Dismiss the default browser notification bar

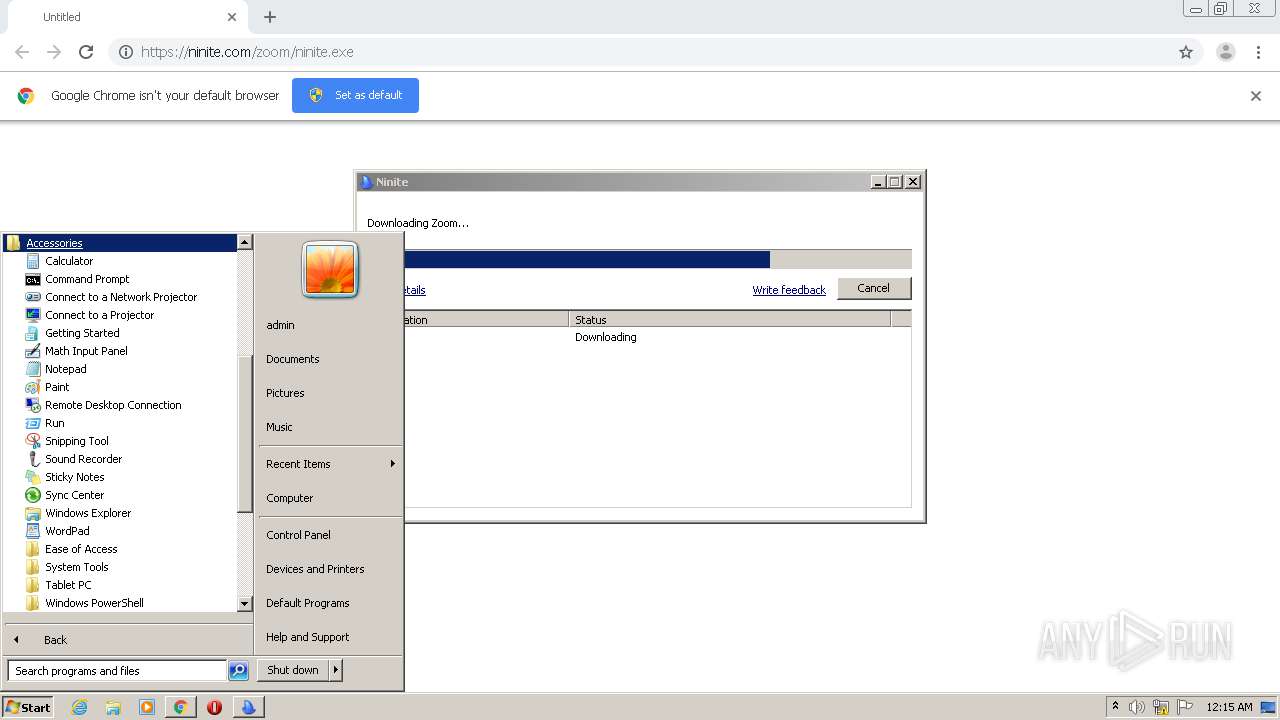tap(1256, 96)
